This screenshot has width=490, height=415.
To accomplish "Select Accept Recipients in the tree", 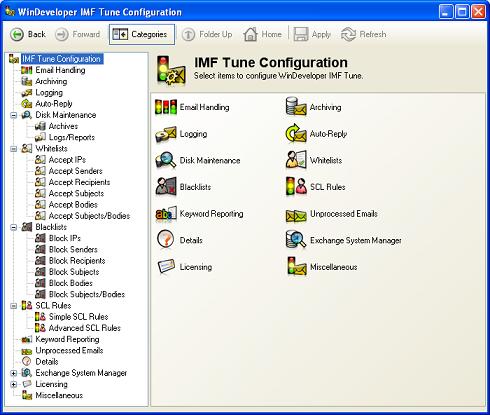I will [x=79, y=182].
